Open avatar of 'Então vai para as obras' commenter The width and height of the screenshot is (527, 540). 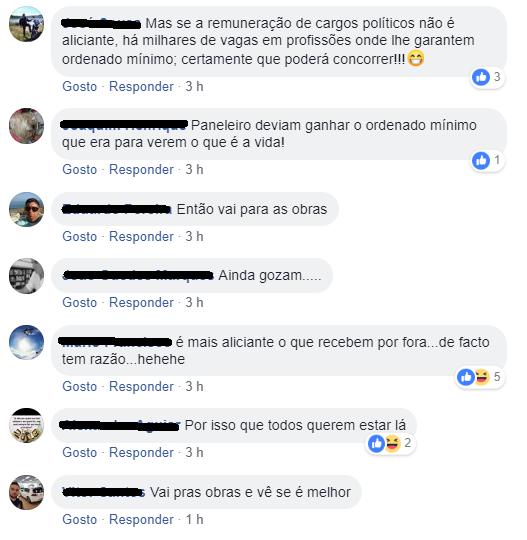(x=27, y=209)
